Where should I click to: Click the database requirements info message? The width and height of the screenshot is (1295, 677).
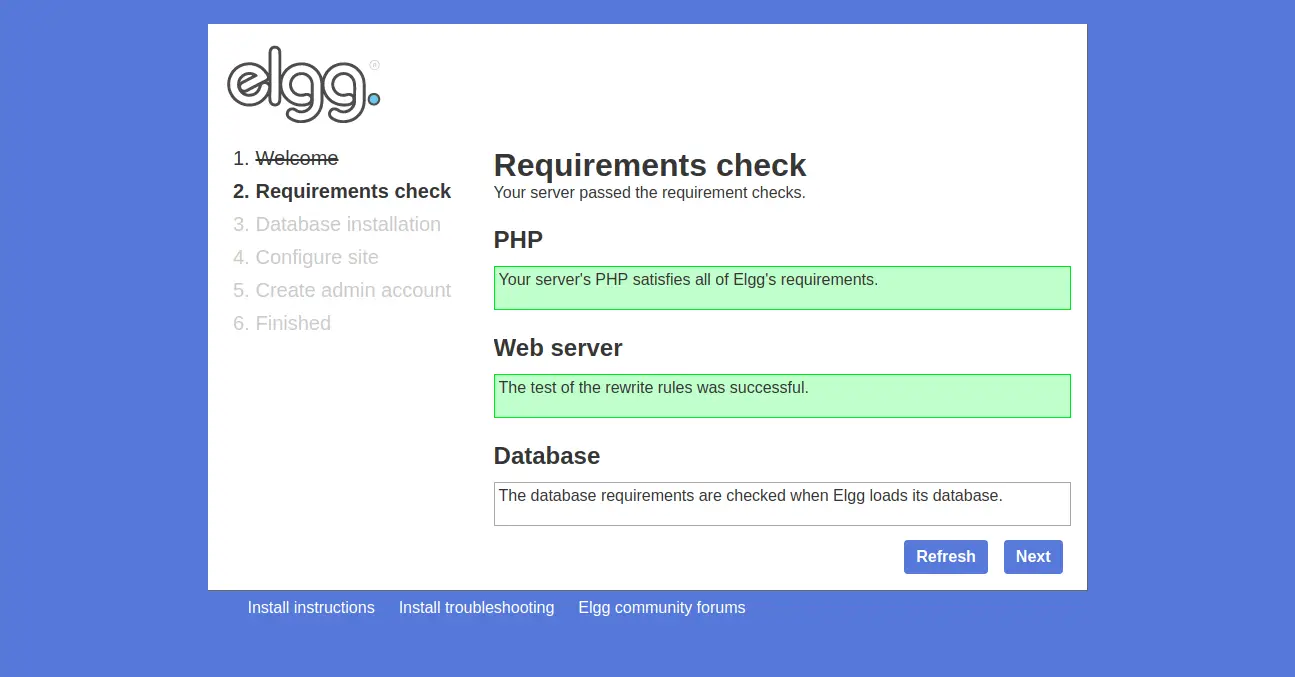[x=782, y=504]
